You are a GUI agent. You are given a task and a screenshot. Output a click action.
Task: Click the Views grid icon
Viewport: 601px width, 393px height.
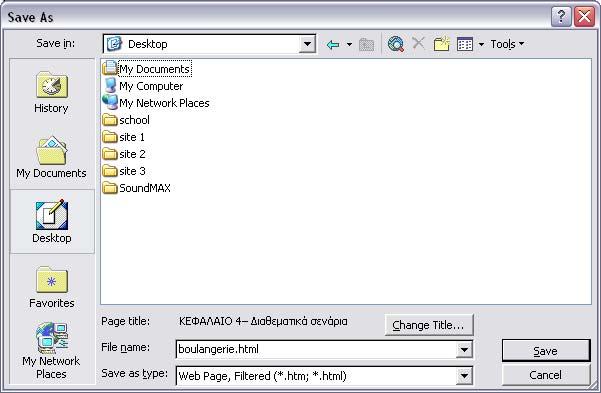click(x=465, y=44)
